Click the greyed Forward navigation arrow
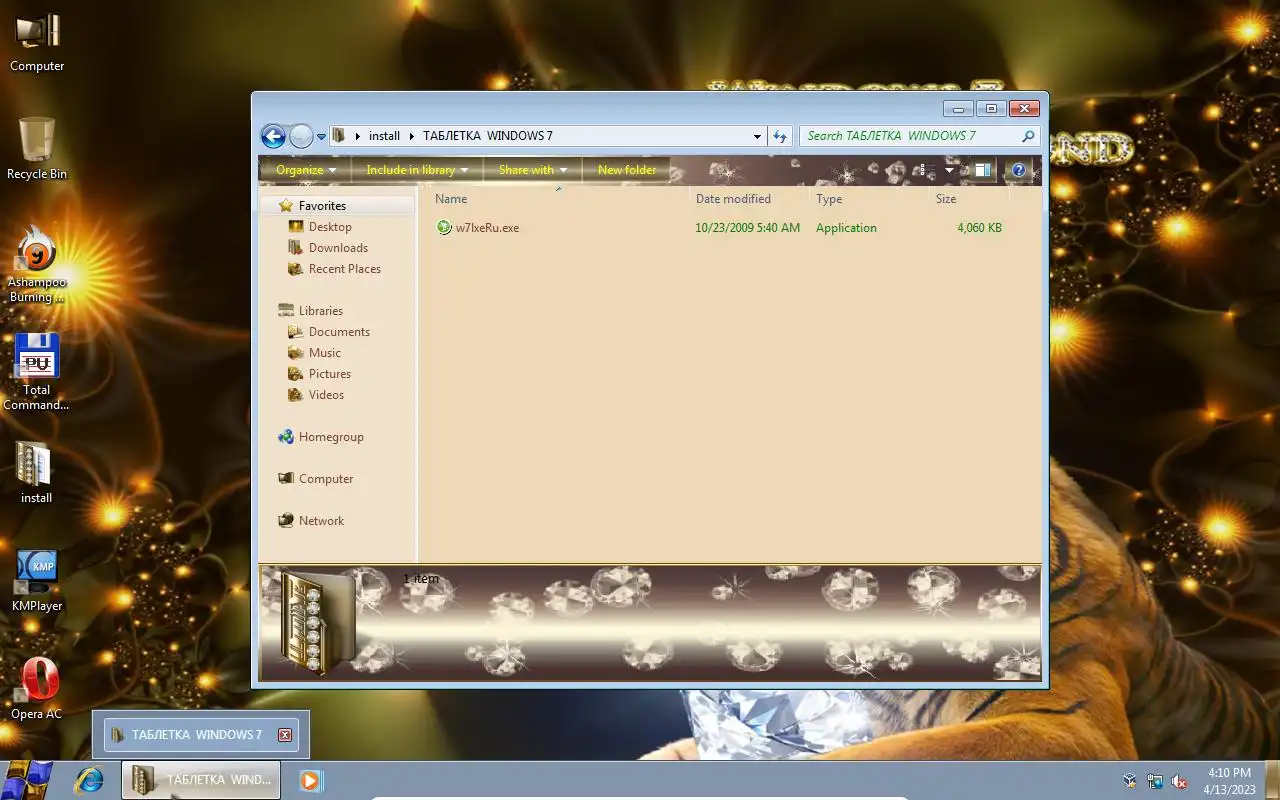The width and height of the screenshot is (1280, 800). coord(301,136)
